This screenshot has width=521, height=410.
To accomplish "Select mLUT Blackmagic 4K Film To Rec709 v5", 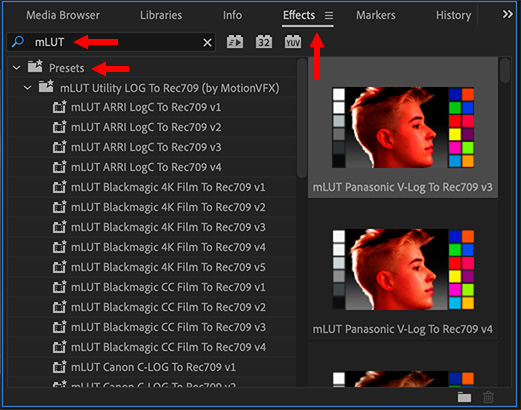I will (168, 267).
